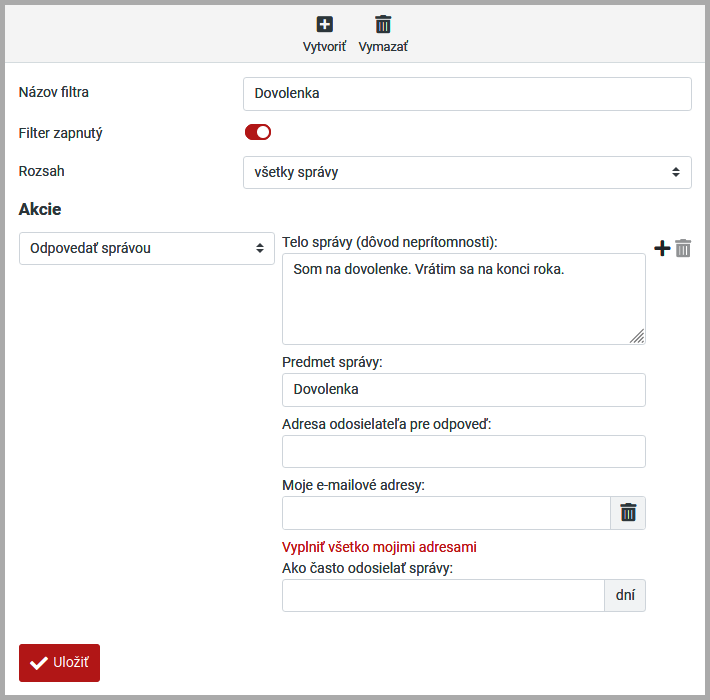Click the Vymazať label in the toolbar

pos(383,47)
